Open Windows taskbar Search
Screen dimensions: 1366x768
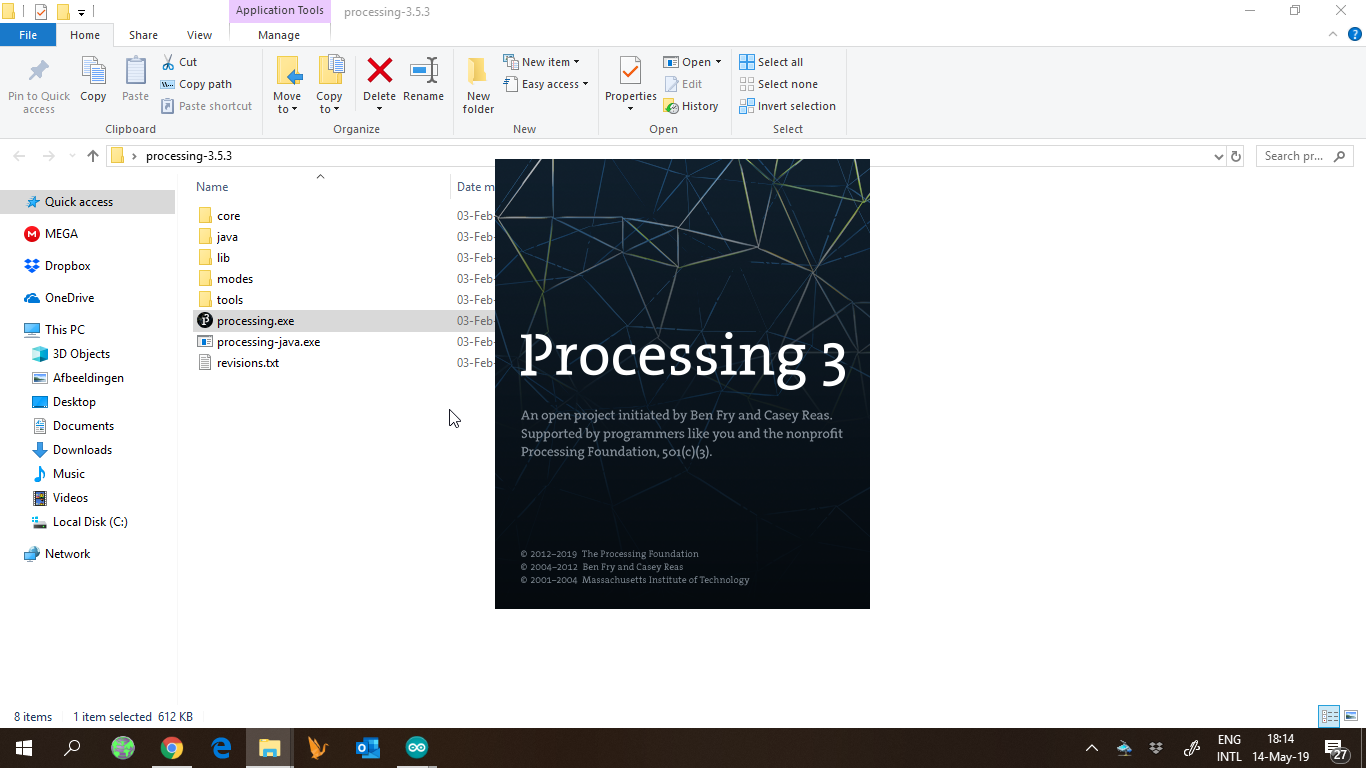tap(72, 748)
